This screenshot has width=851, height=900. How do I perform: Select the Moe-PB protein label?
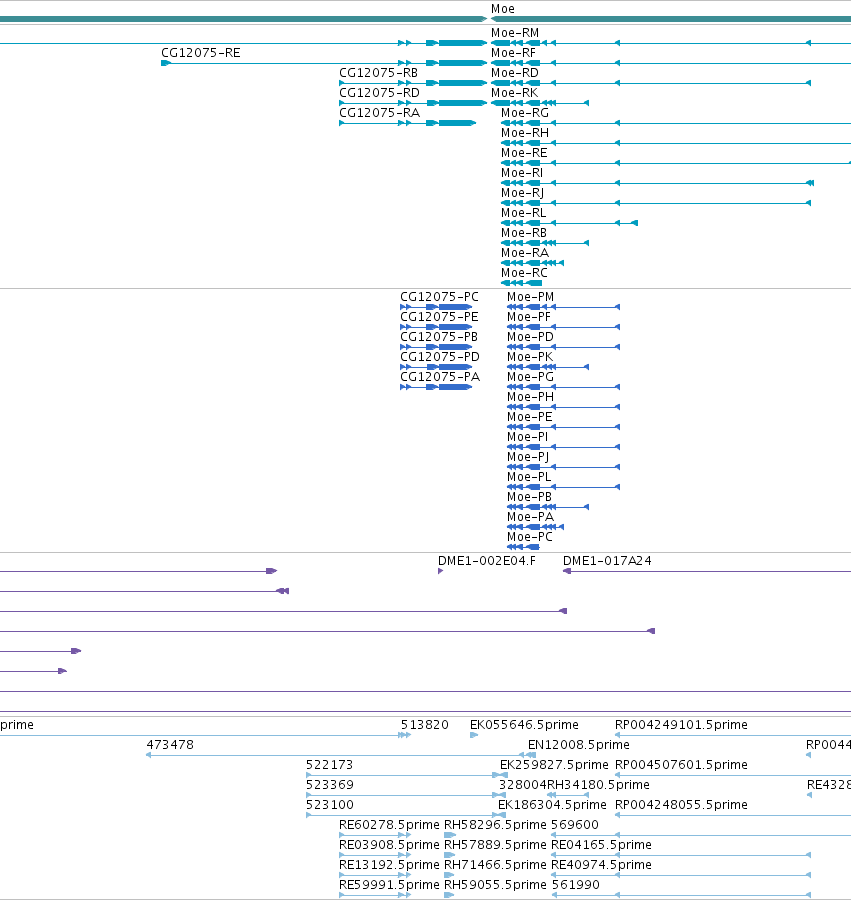click(529, 497)
